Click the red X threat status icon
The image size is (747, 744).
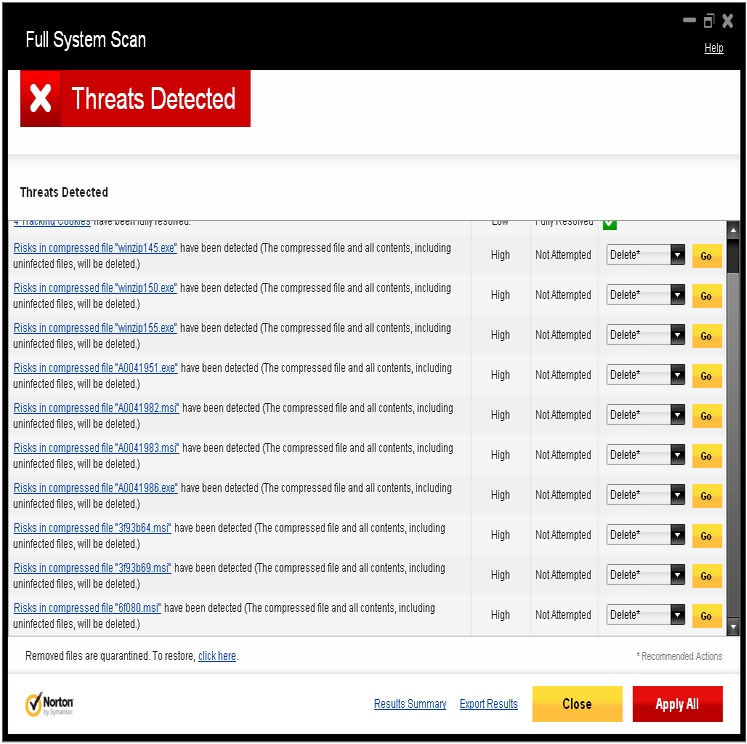[x=40, y=99]
